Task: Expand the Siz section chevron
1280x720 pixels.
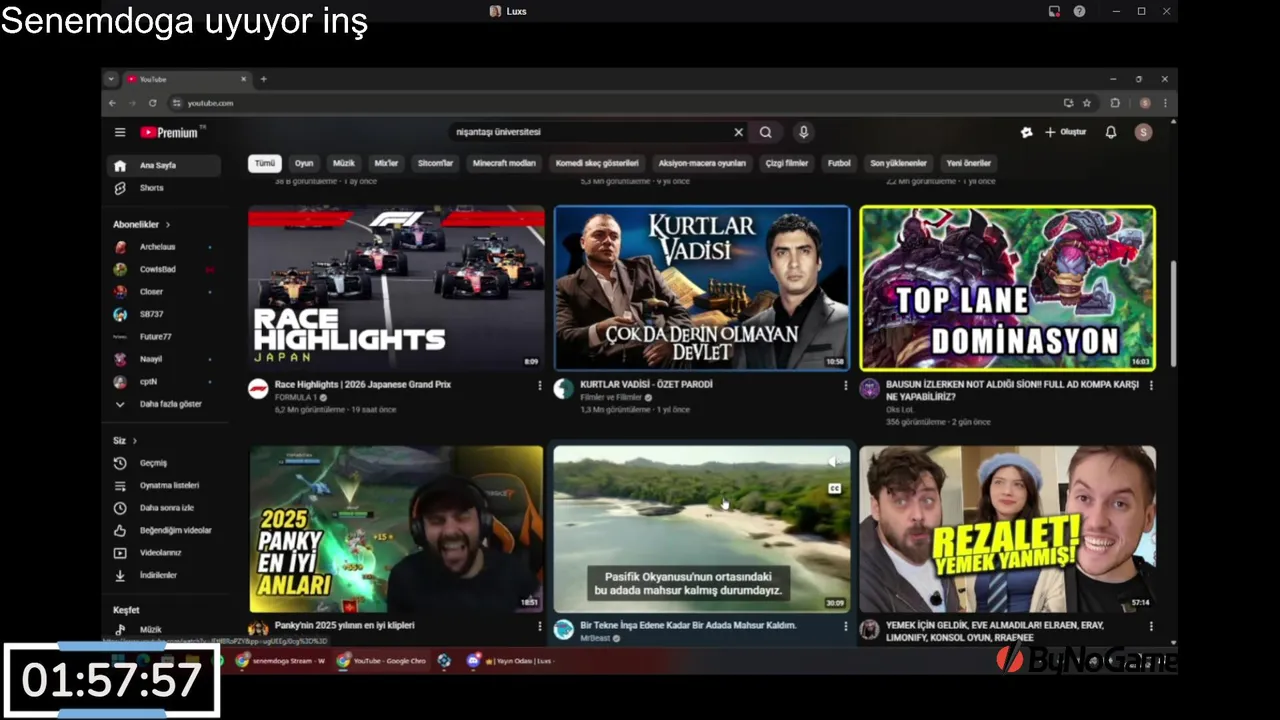Action: (x=134, y=441)
